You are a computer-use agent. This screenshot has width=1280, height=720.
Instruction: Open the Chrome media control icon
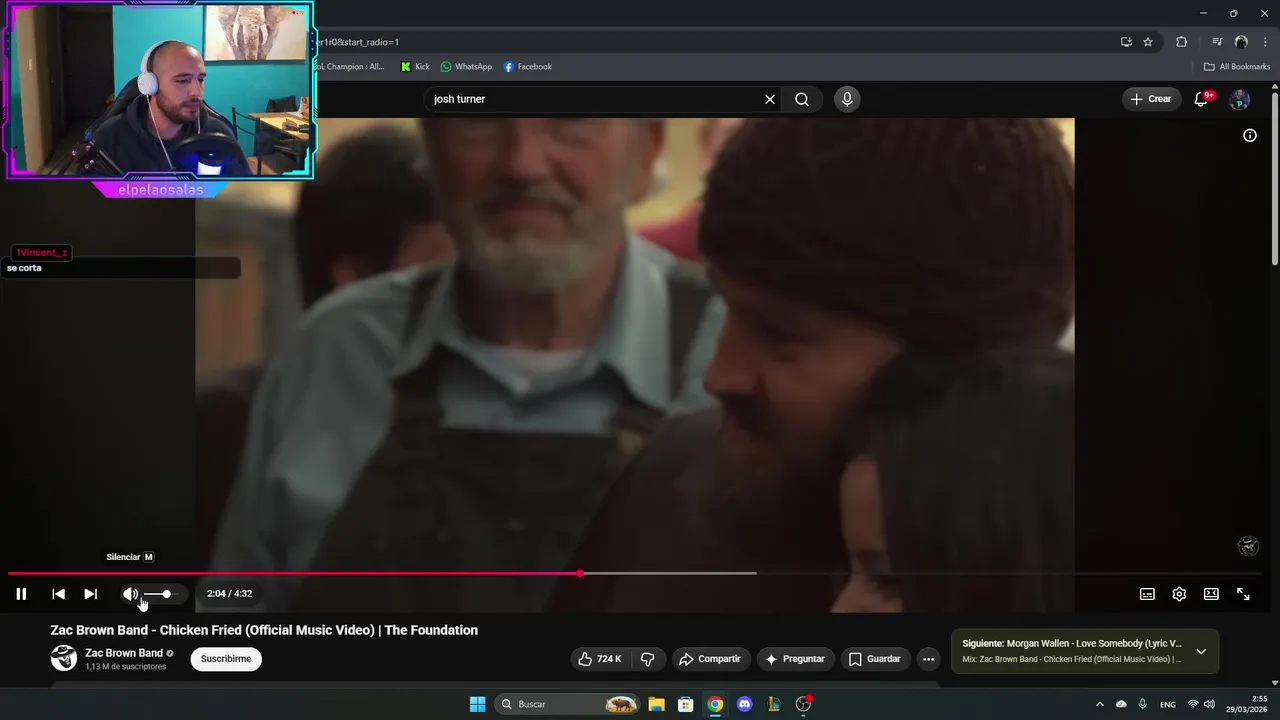coord(1217,42)
